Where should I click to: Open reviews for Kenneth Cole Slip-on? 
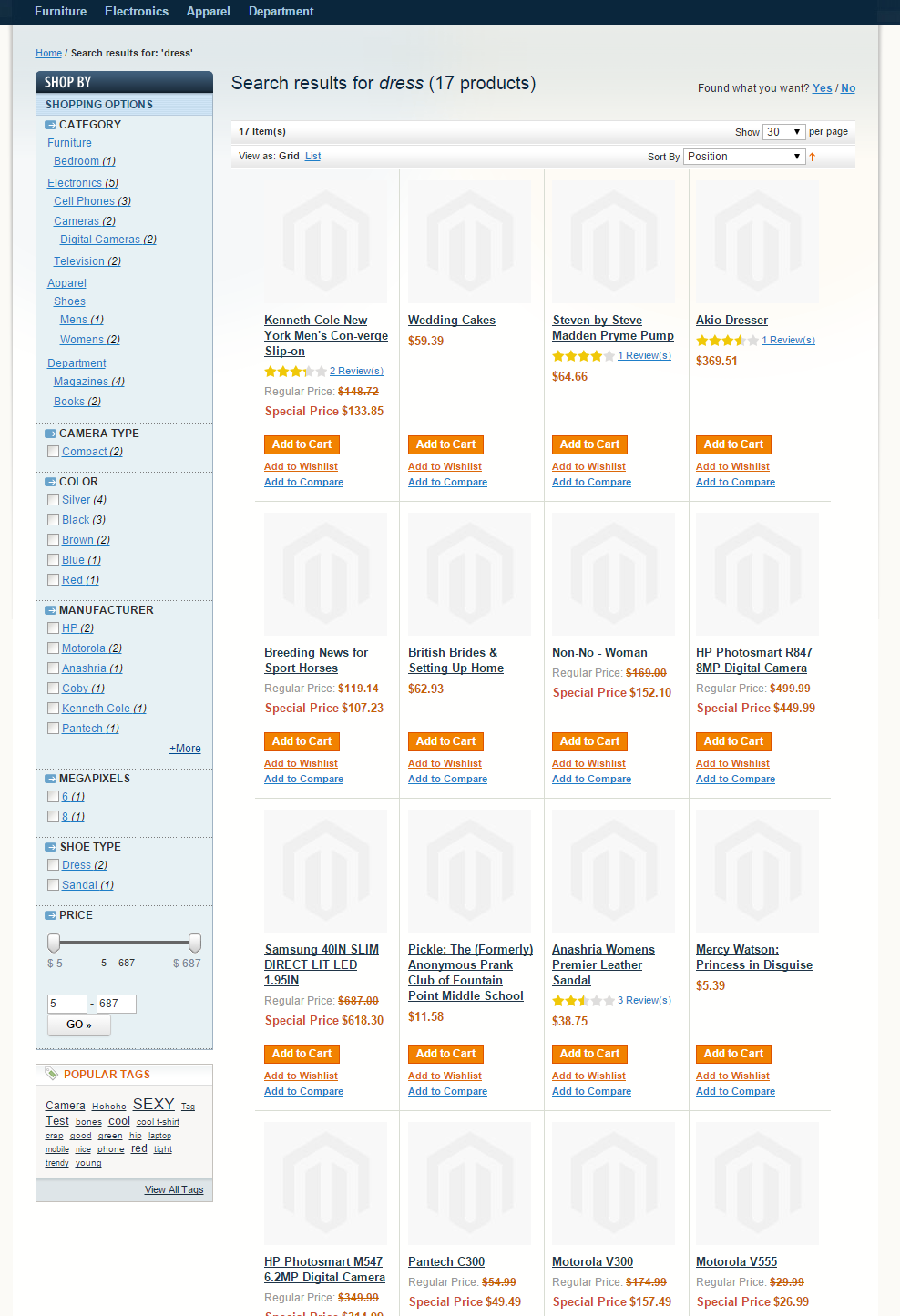356,372
